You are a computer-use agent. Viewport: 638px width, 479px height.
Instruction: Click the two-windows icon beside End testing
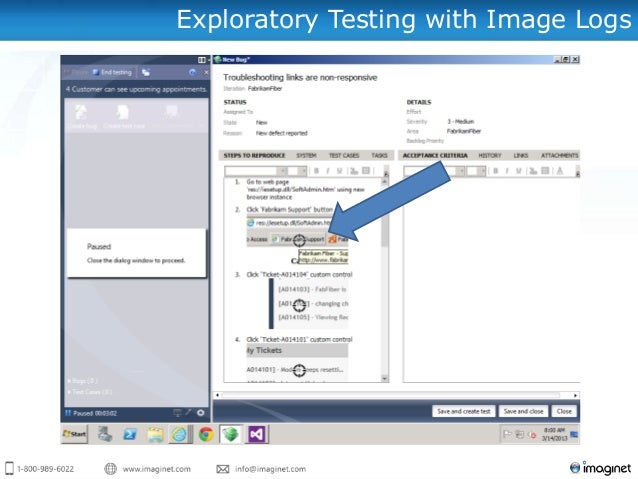pos(146,72)
